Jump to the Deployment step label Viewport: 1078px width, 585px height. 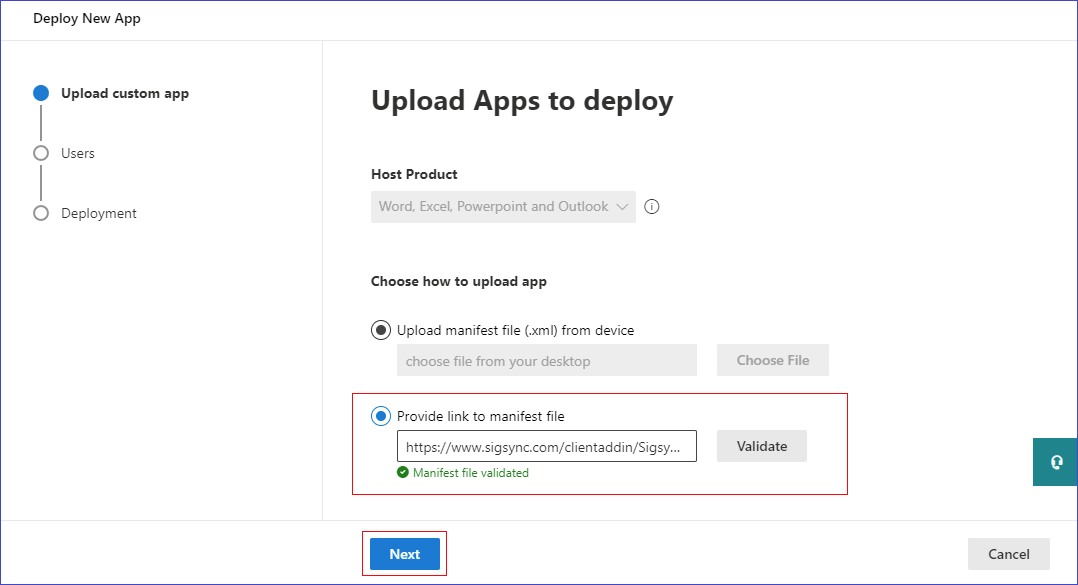pyautogui.click(x=99, y=213)
